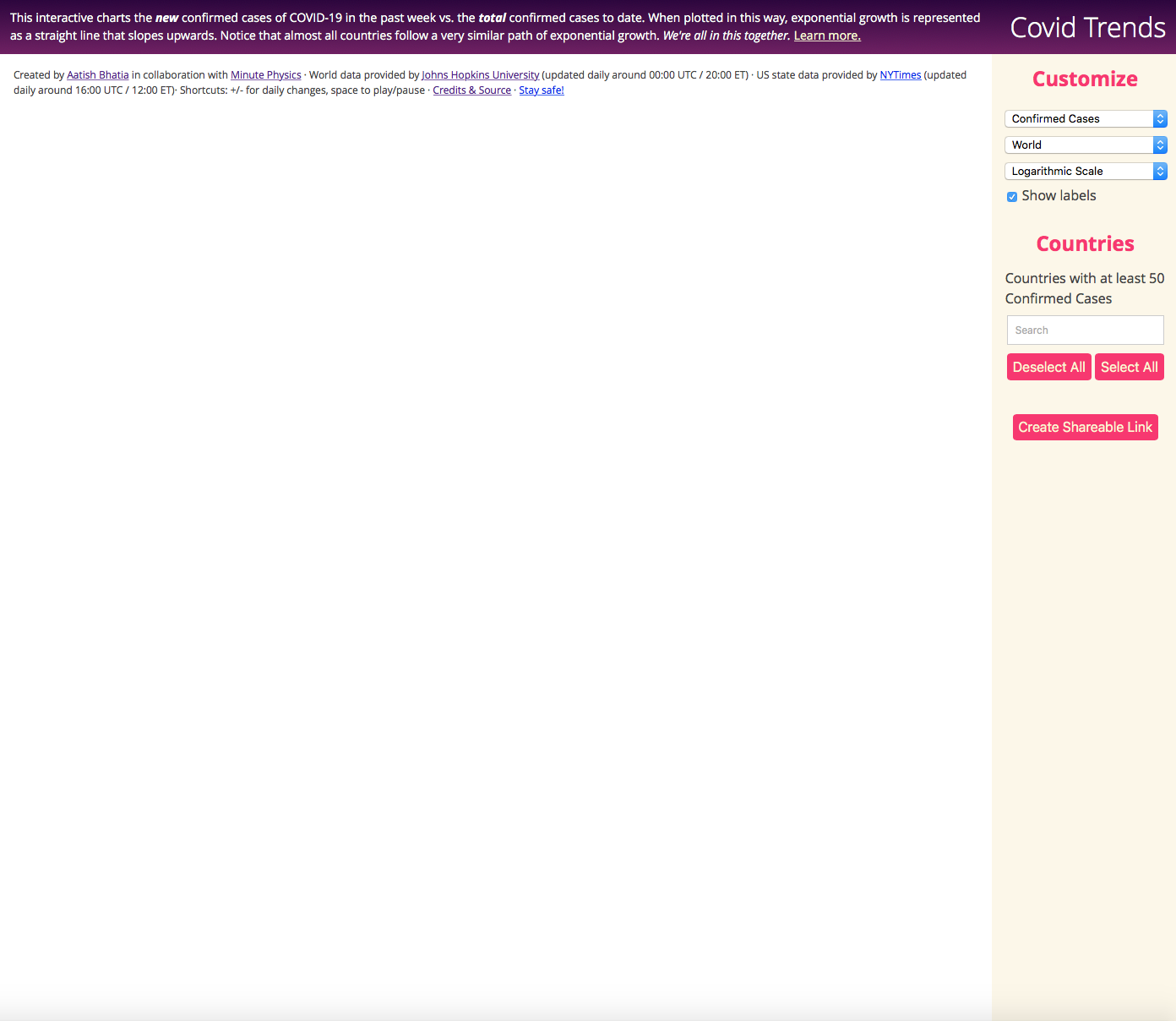
Task: Click the Deselect All button
Action: click(x=1049, y=367)
